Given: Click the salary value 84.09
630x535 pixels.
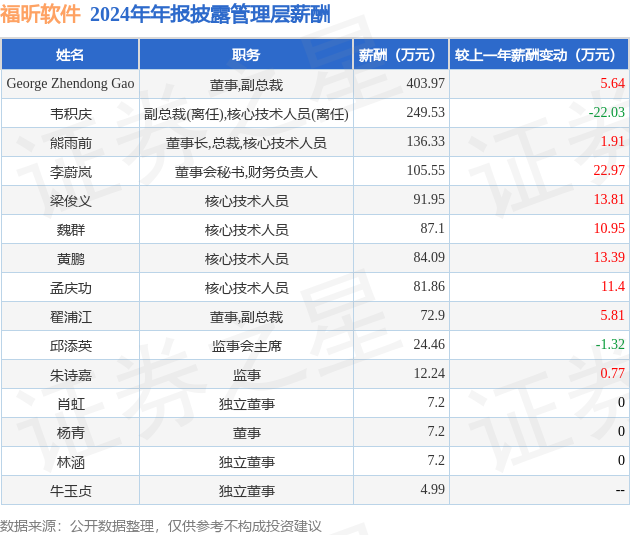Looking at the screenshot, I should pos(429,257).
